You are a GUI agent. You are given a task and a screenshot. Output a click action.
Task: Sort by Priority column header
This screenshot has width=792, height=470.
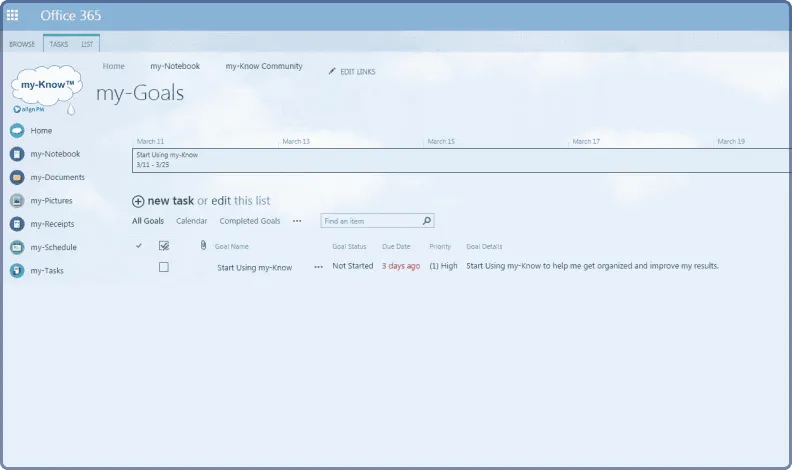[x=440, y=246]
